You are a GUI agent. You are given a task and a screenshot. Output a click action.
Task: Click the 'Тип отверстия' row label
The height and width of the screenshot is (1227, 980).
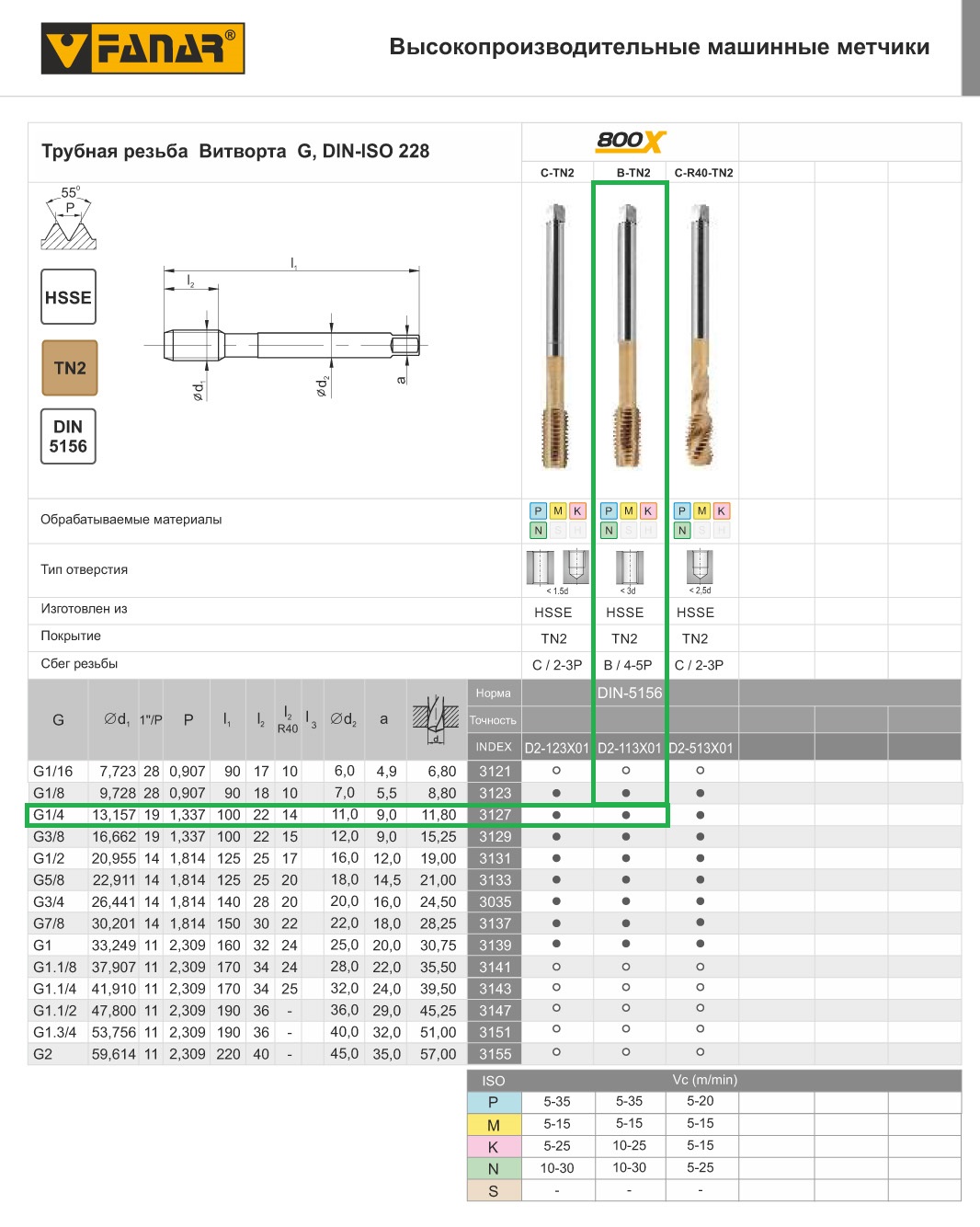point(85,569)
